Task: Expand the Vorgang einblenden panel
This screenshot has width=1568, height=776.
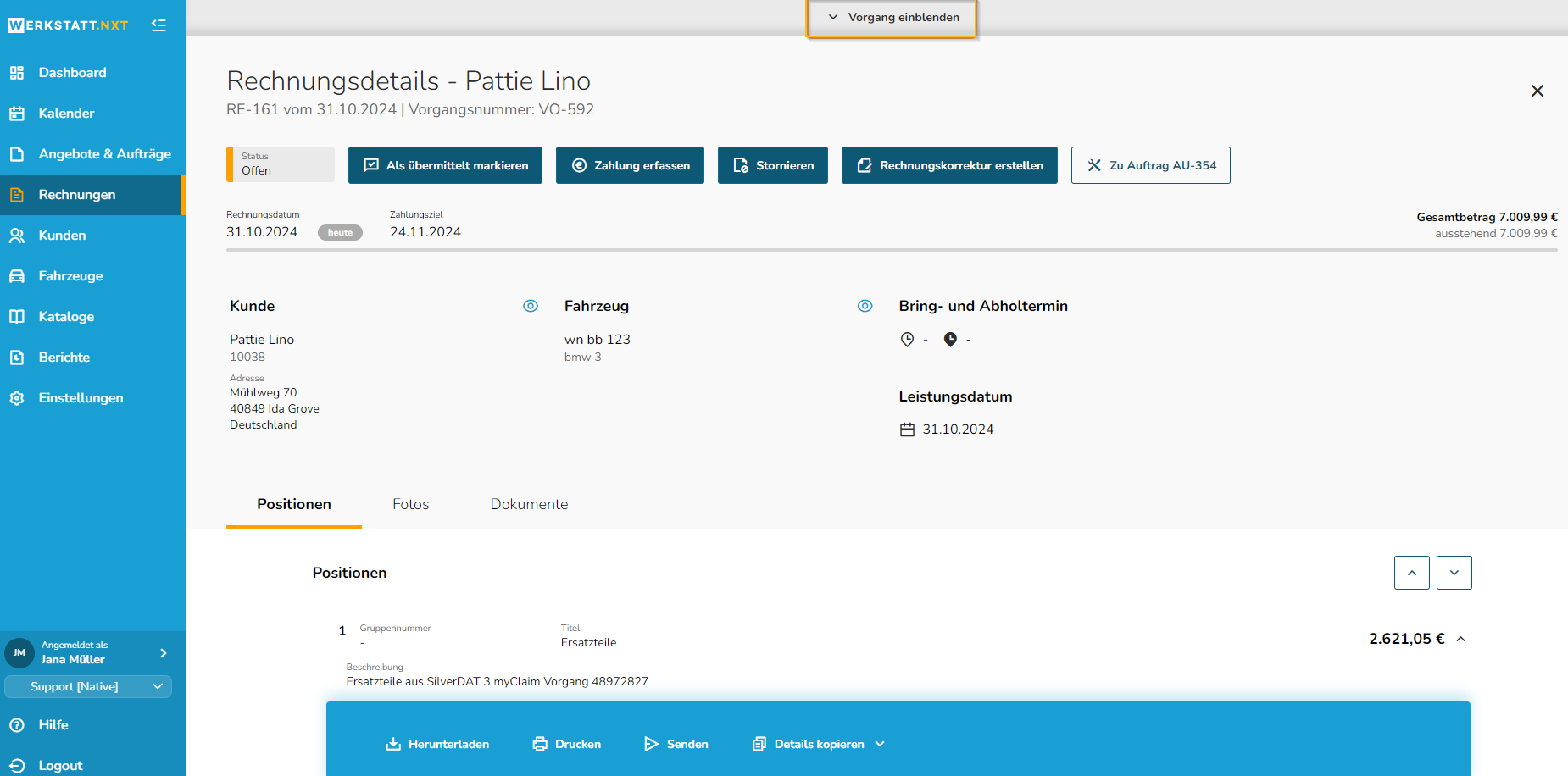Action: (892, 18)
